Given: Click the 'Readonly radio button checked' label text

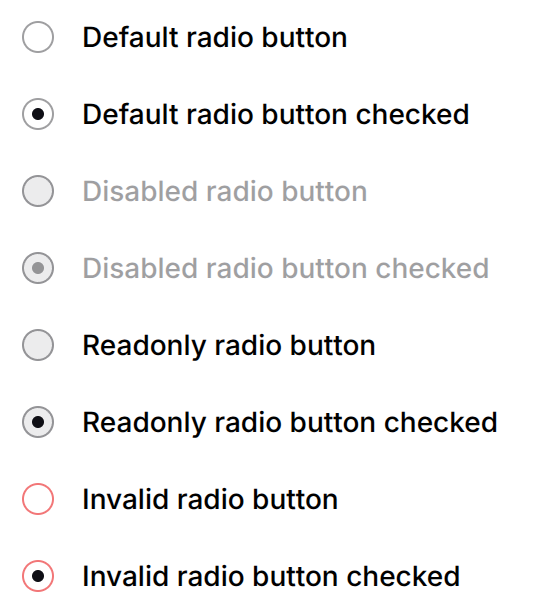Looking at the screenshot, I should point(290,424).
